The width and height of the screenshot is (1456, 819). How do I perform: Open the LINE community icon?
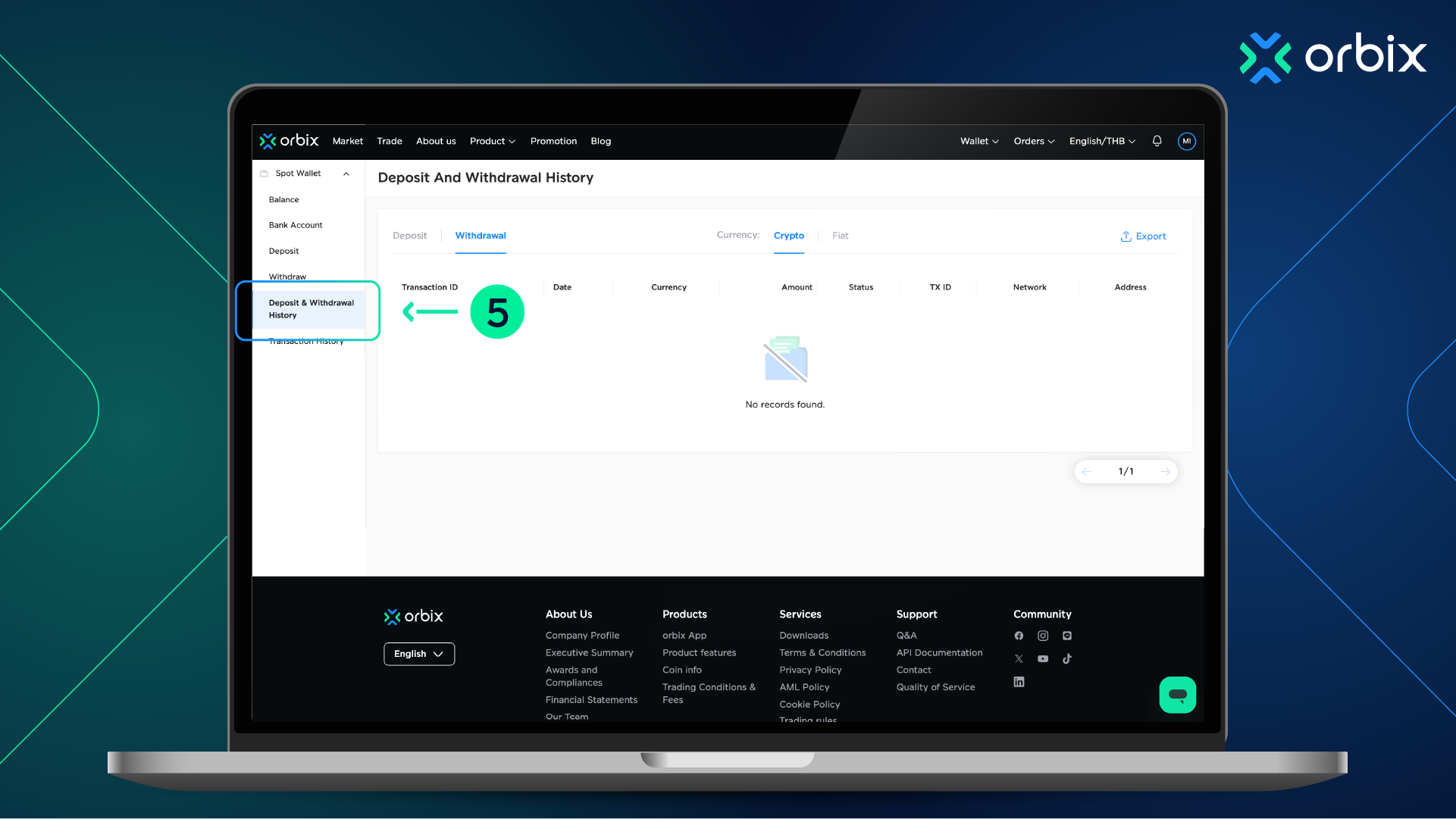[x=1067, y=636]
